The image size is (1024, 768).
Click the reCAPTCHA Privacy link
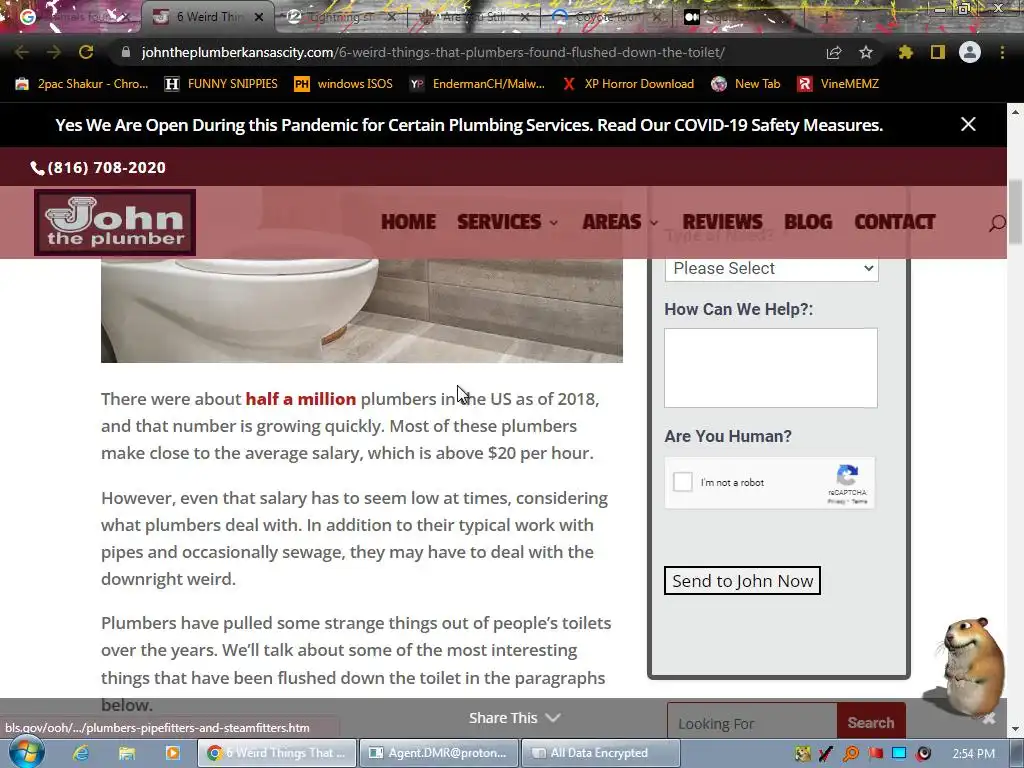836,502
